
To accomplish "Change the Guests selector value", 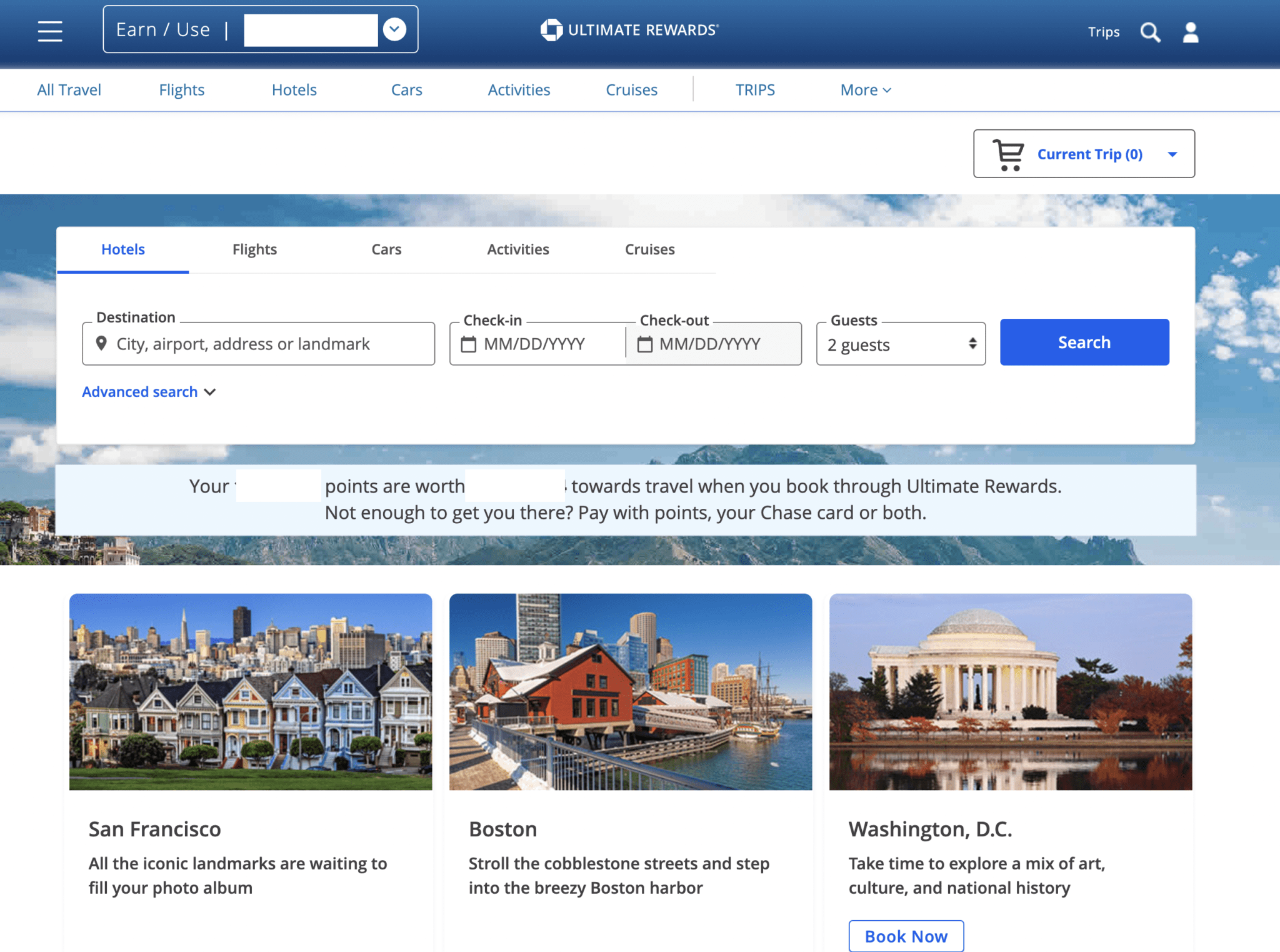I will point(900,344).
